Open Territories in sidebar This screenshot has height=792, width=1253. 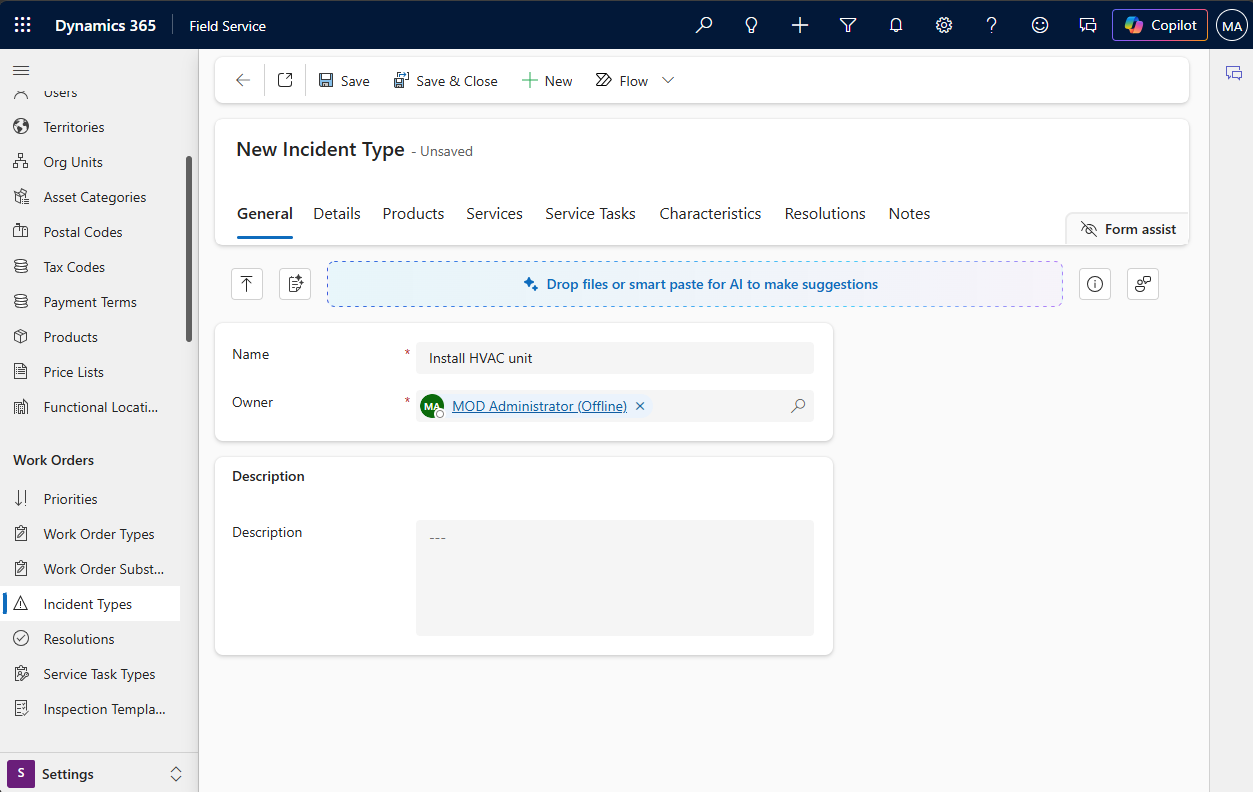coord(90,127)
